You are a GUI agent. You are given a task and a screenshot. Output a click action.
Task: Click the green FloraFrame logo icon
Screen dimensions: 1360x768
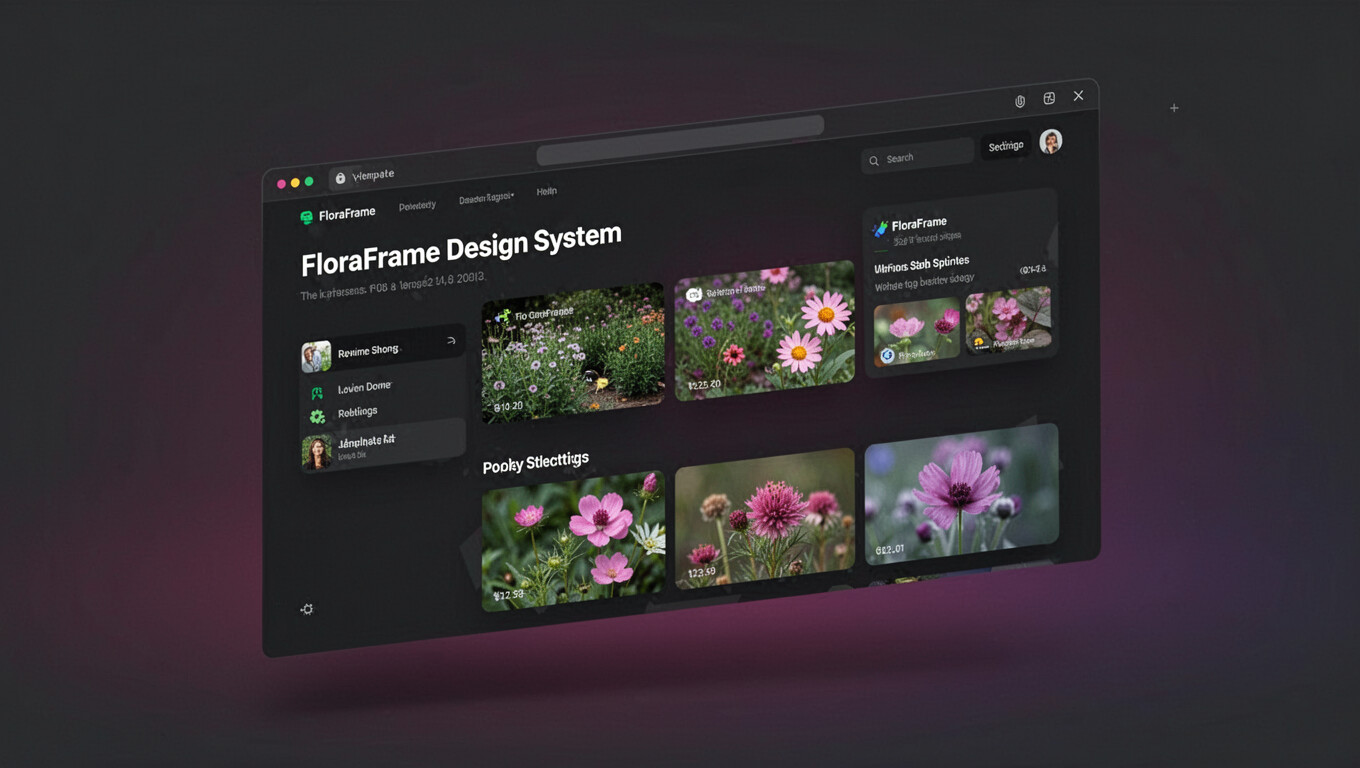pos(306,217)
